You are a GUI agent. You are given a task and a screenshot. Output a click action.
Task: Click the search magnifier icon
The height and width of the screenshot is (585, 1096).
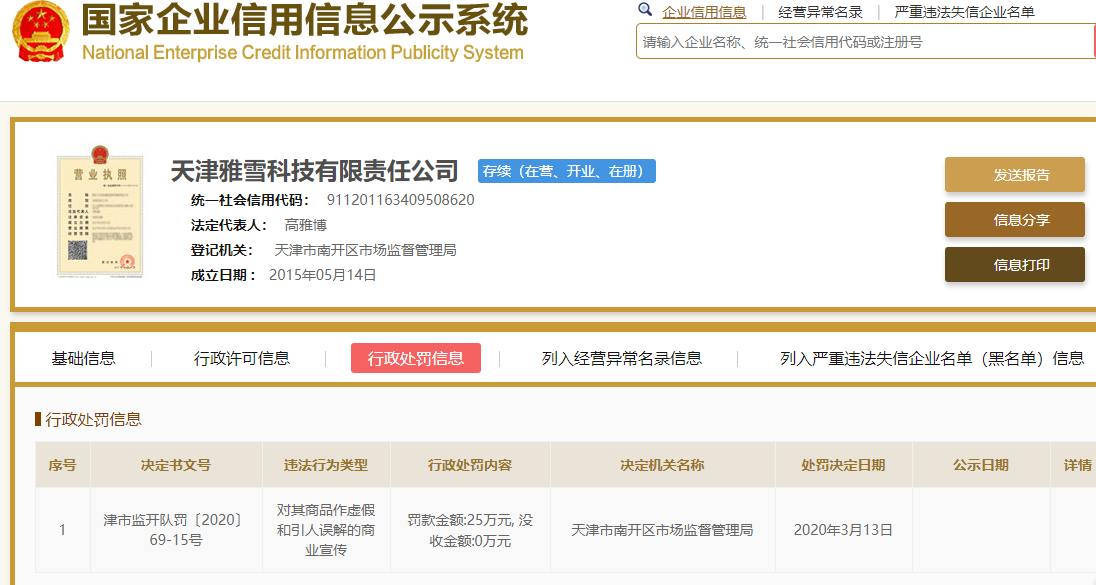(x=645, y=10)
